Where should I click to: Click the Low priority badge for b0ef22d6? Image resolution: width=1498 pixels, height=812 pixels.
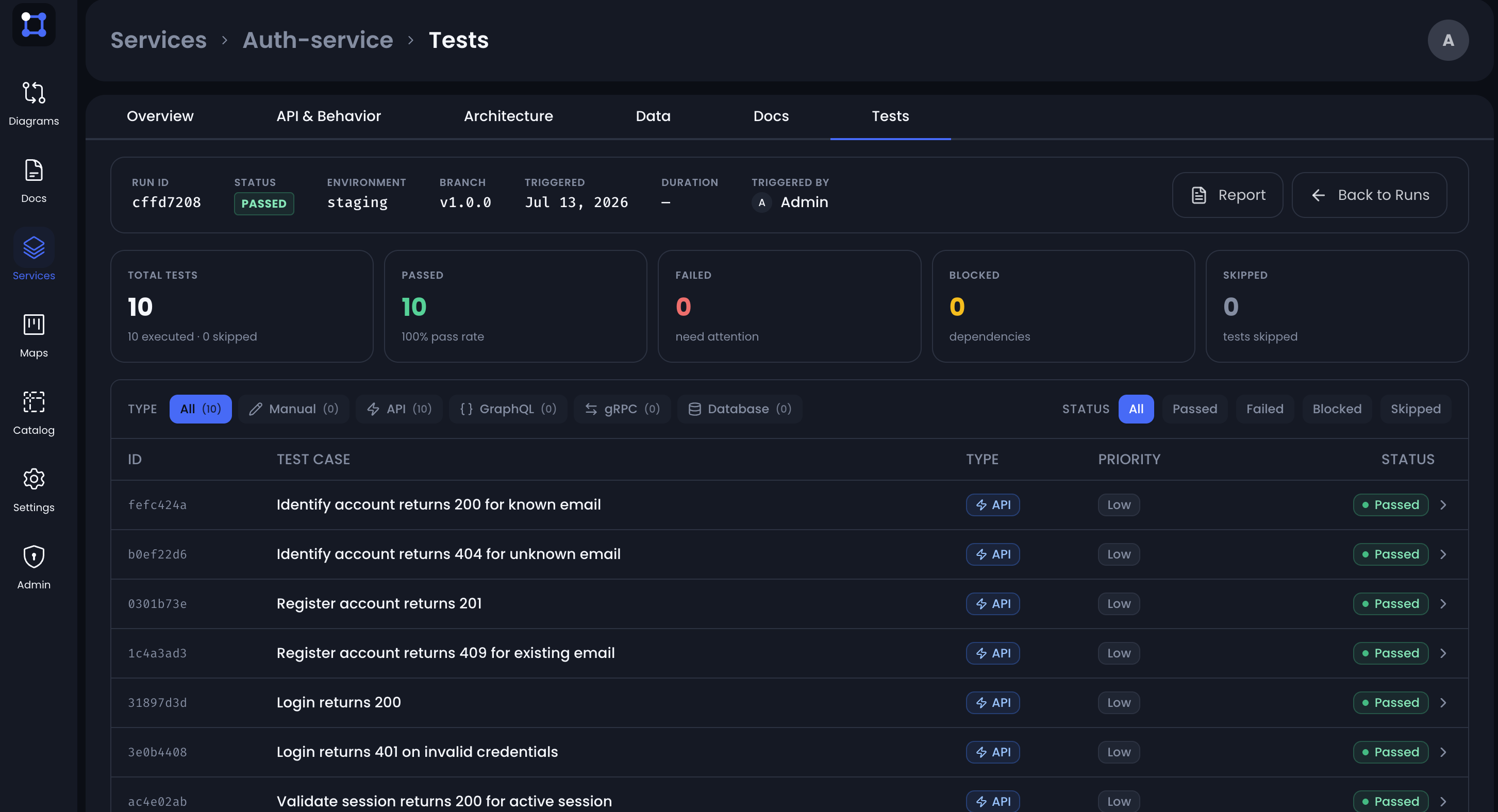tap(1118, 554)
